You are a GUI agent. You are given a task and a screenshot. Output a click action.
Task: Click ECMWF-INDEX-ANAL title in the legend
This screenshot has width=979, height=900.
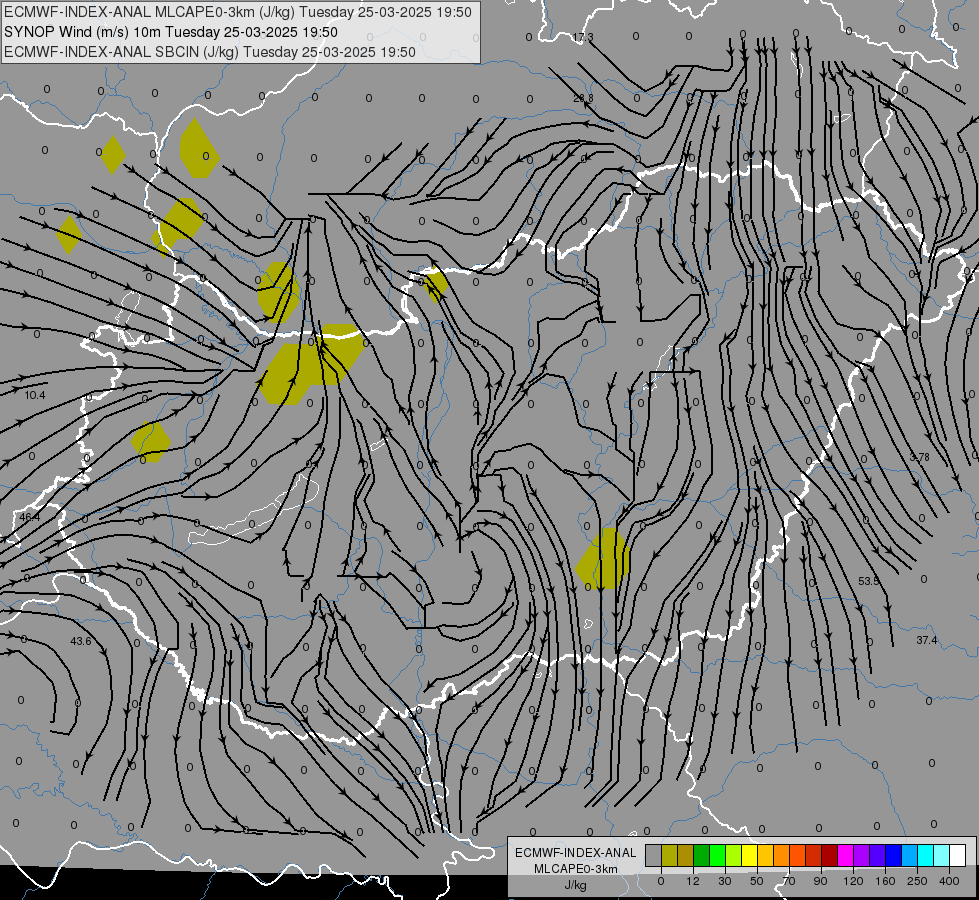pos(576,853)
